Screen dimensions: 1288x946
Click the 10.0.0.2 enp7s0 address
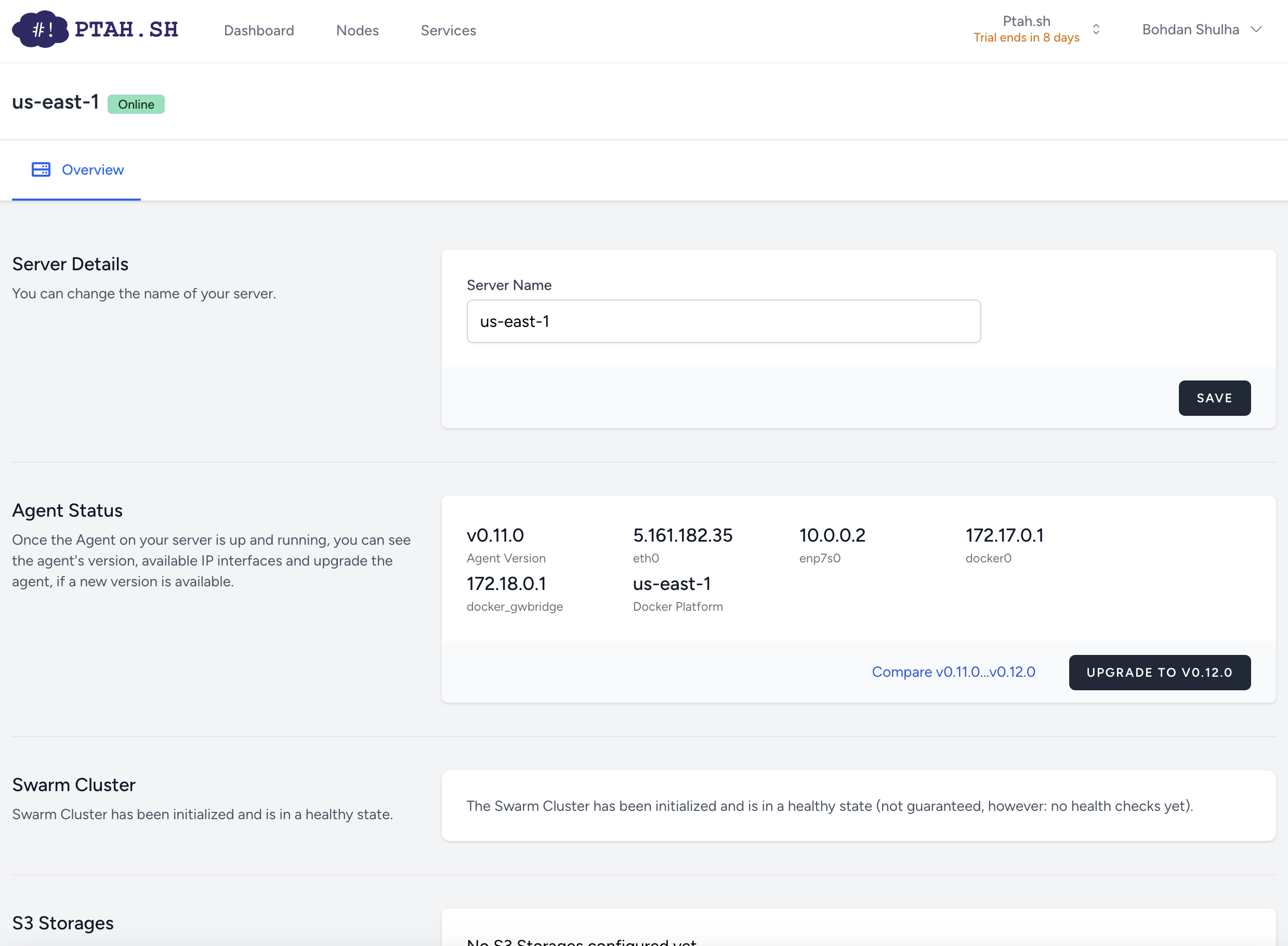click(x=832, y=535)
